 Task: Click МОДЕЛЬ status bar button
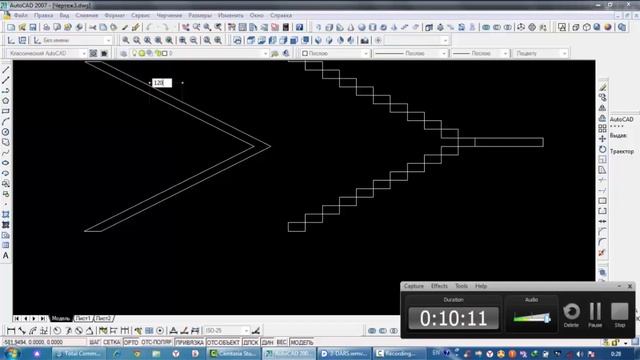pos(302,342)
